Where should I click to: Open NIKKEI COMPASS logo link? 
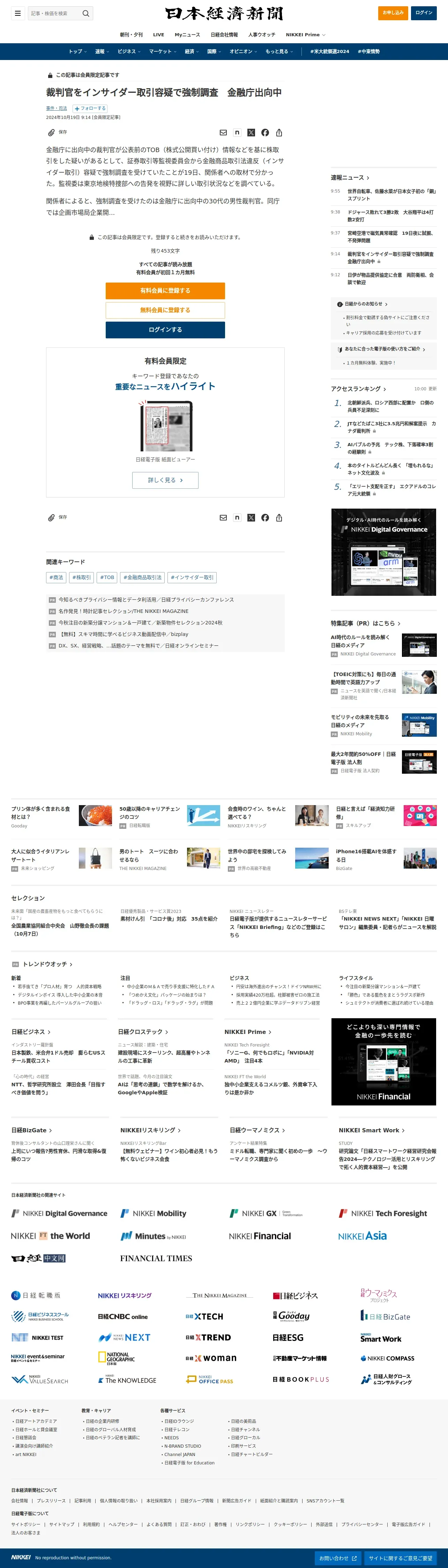pyautogui.click(x=387, y=1359)
